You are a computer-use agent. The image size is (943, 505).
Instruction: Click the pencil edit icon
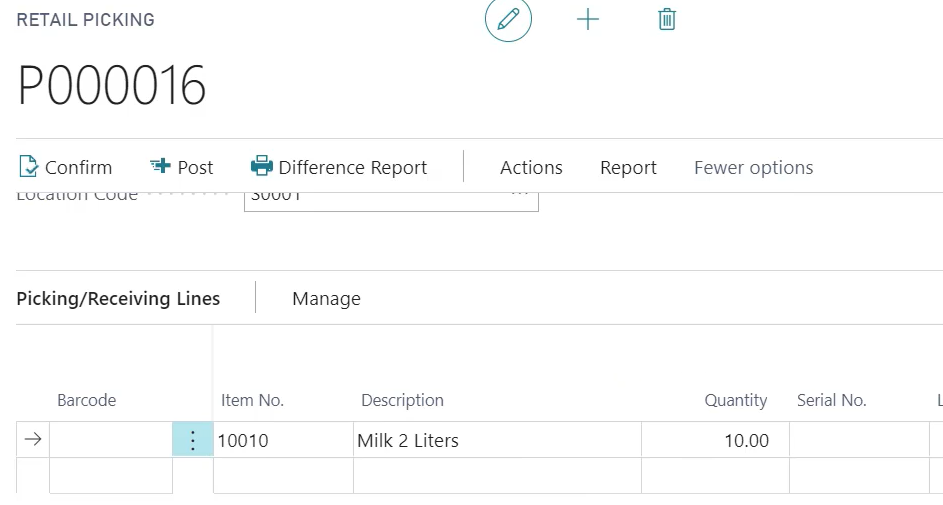(508, 20)
